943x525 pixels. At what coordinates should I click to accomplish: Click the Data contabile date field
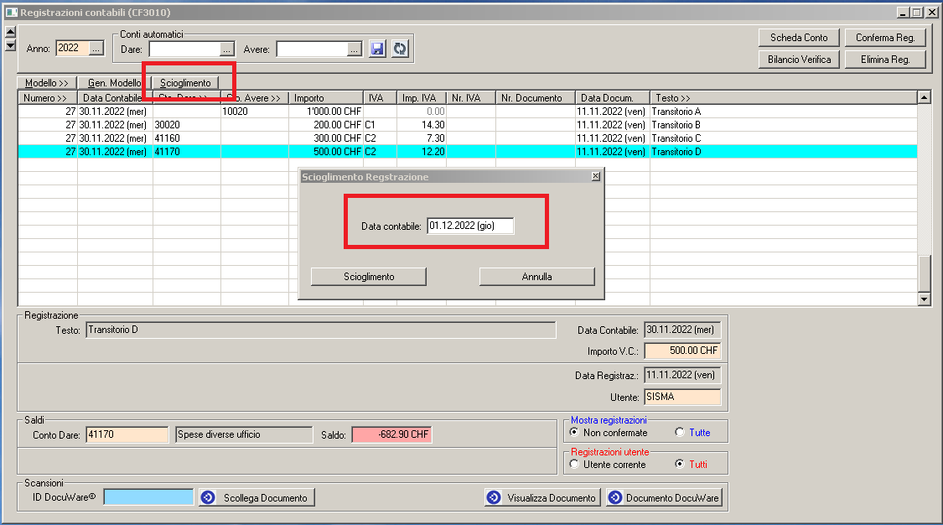pyautogui.click(x=469, y=226)
